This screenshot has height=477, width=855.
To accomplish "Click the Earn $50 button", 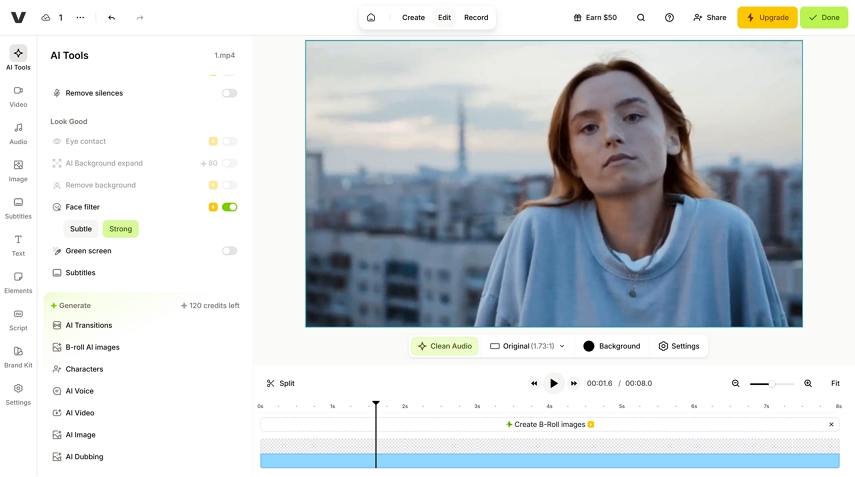I will point(595,17).
